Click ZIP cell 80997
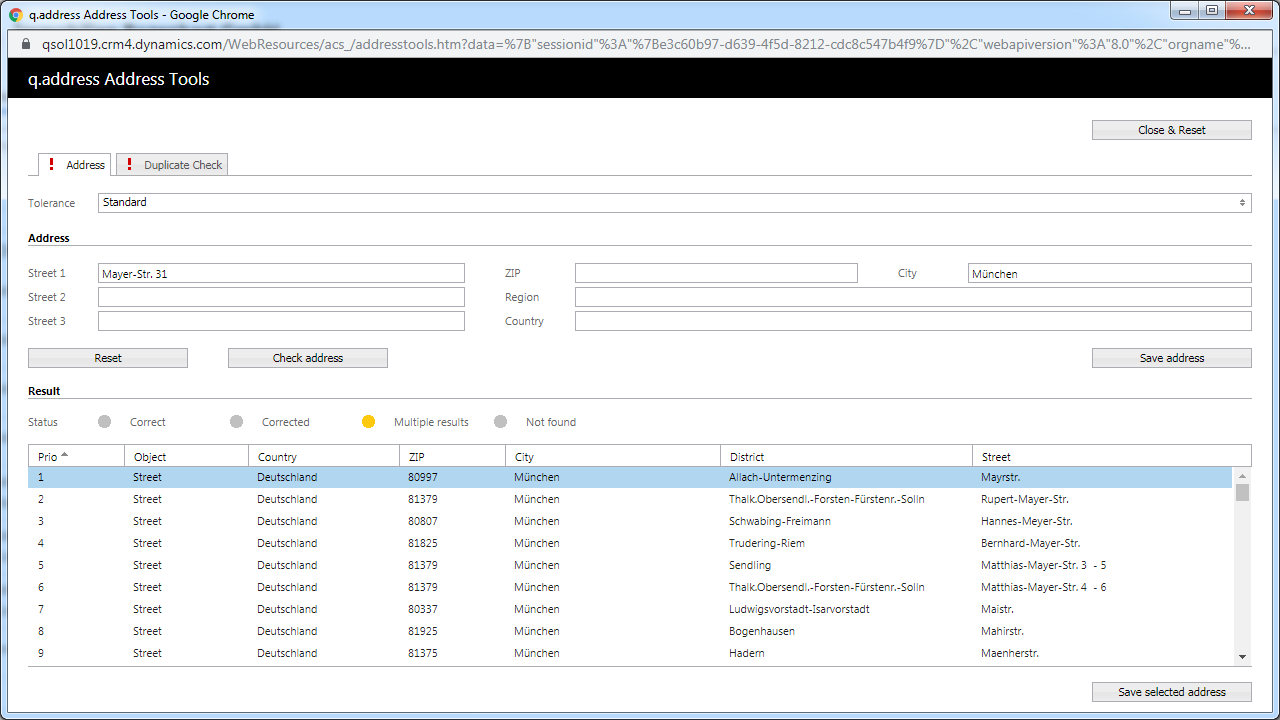Viewport: 1280px width, 720px height. click(x=423, y=477)
